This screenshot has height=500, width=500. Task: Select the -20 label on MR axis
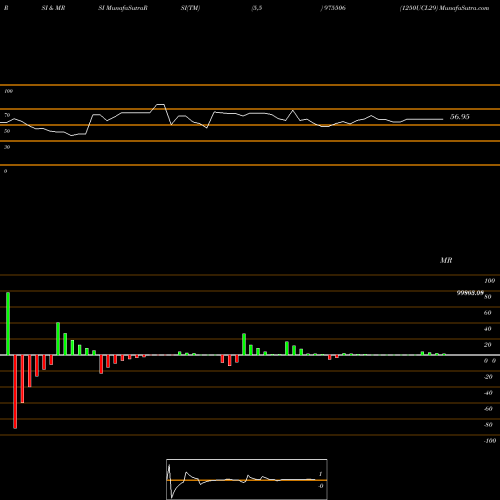click(x=488, y=377)
